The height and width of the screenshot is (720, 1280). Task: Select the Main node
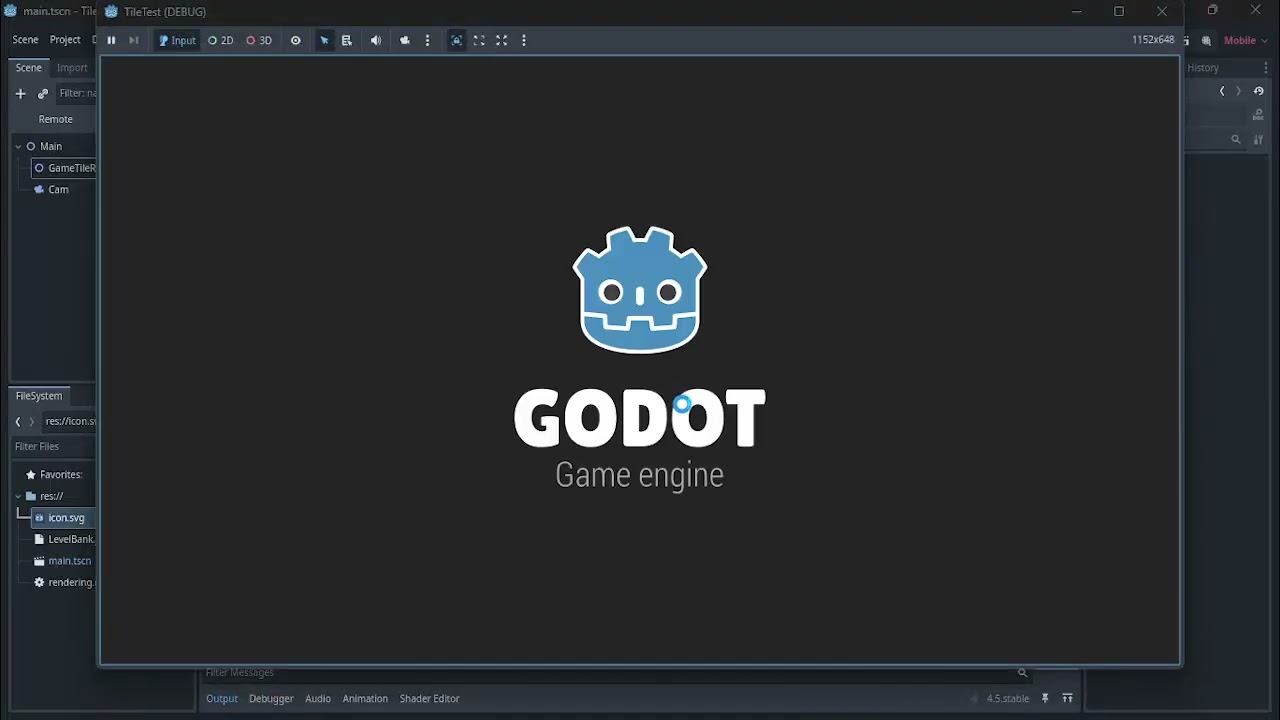(x=51, y=147)
